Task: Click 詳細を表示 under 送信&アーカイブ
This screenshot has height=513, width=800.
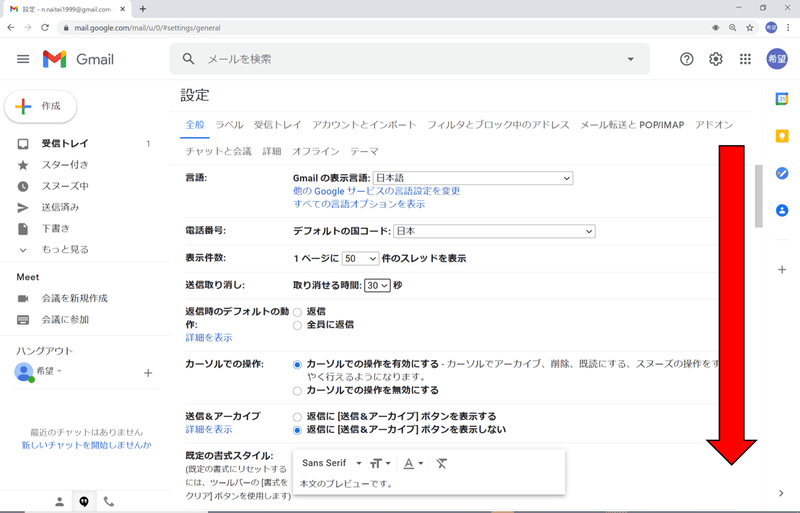Action: click(x=209, y=430)
